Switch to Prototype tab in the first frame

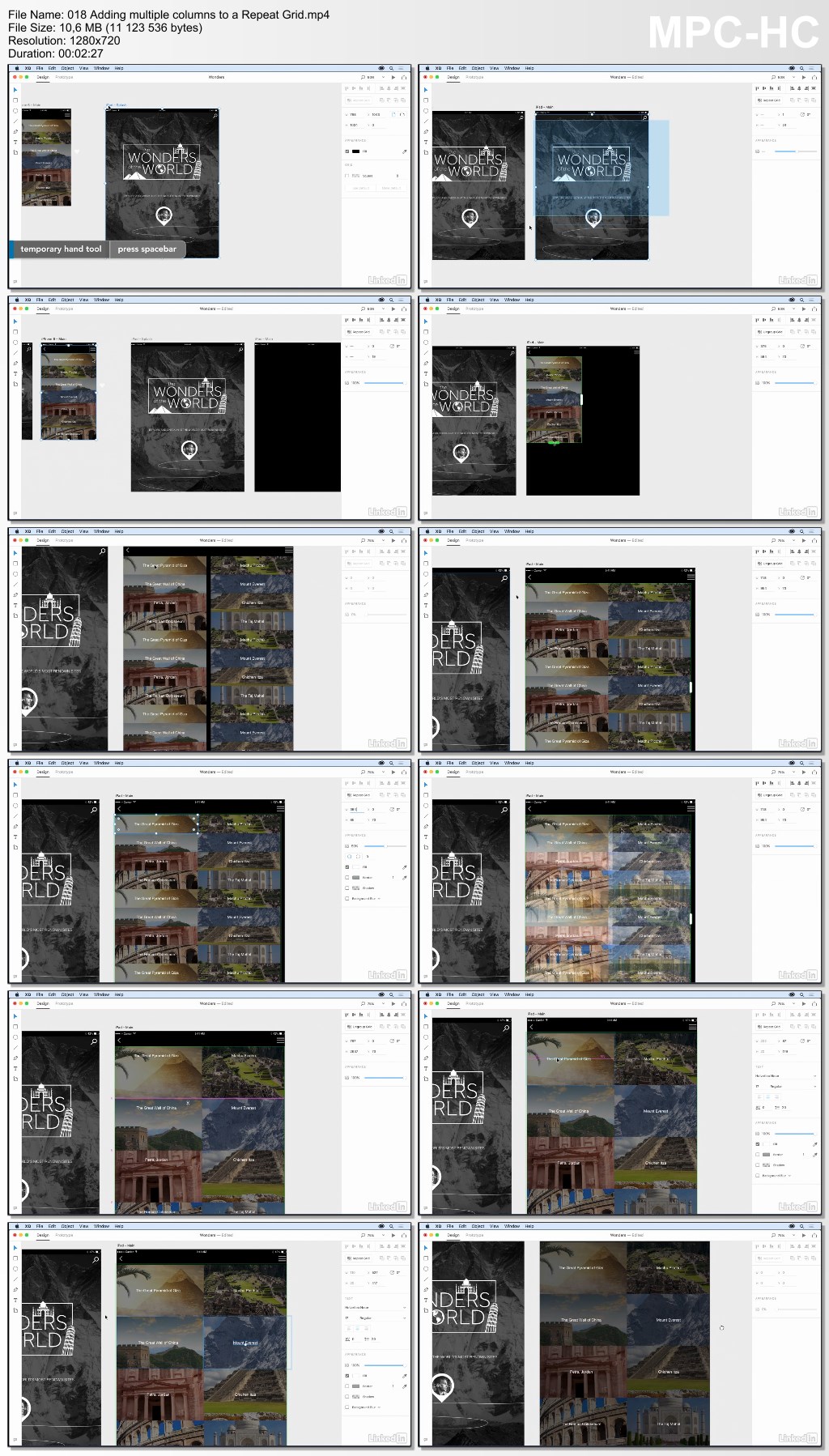[x=64, y=78]
